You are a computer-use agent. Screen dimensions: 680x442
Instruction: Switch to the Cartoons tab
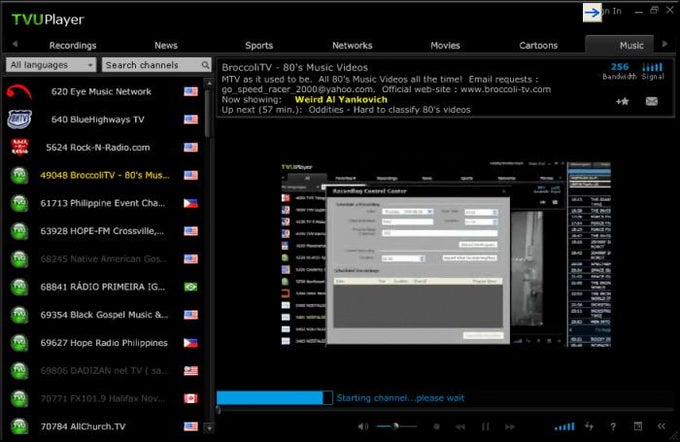click(x=538, y=46)
